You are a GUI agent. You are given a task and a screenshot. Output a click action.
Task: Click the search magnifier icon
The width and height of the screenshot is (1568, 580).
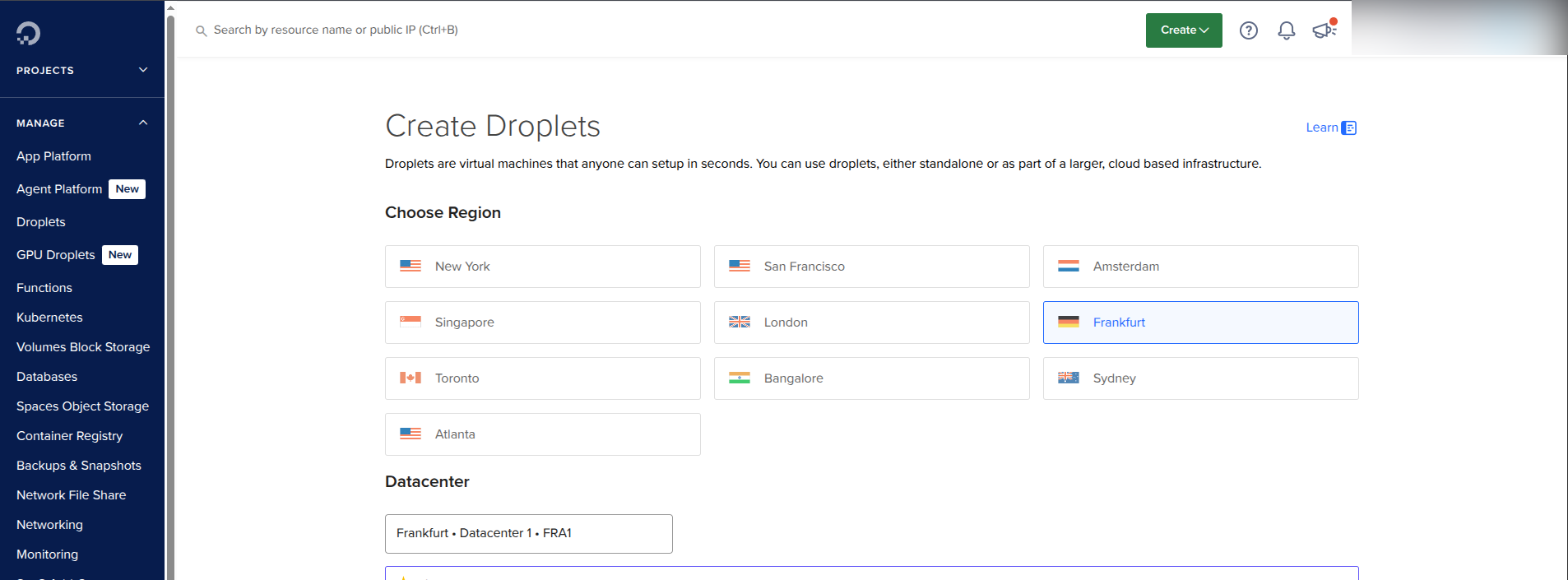[x=201, y=30]
